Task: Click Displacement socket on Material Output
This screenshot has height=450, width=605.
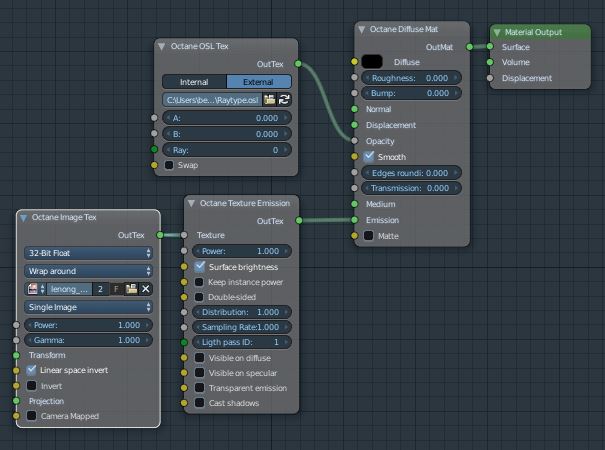Action: tap(490, 78)
